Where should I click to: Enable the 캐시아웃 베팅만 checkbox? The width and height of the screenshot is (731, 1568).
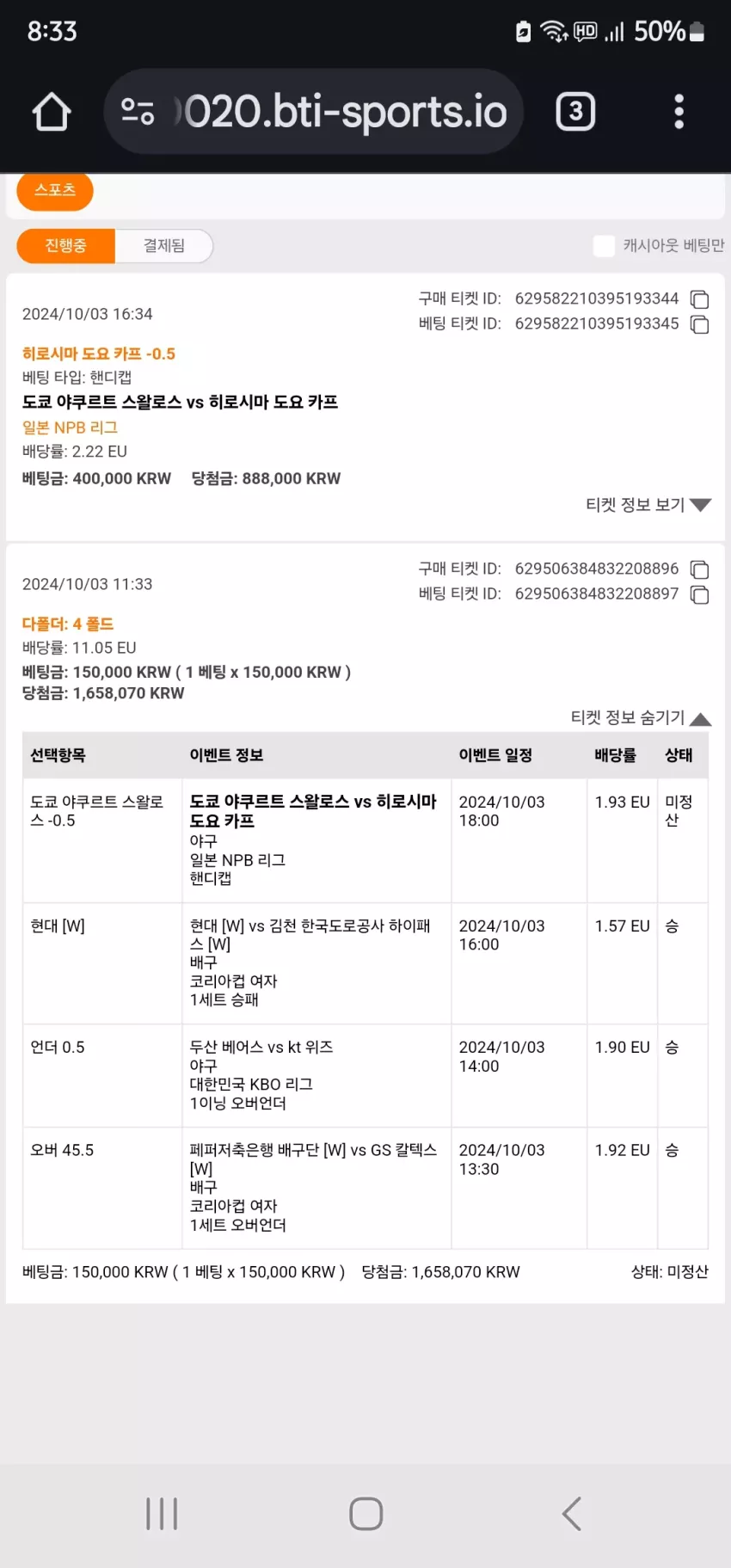click(604, 246)
